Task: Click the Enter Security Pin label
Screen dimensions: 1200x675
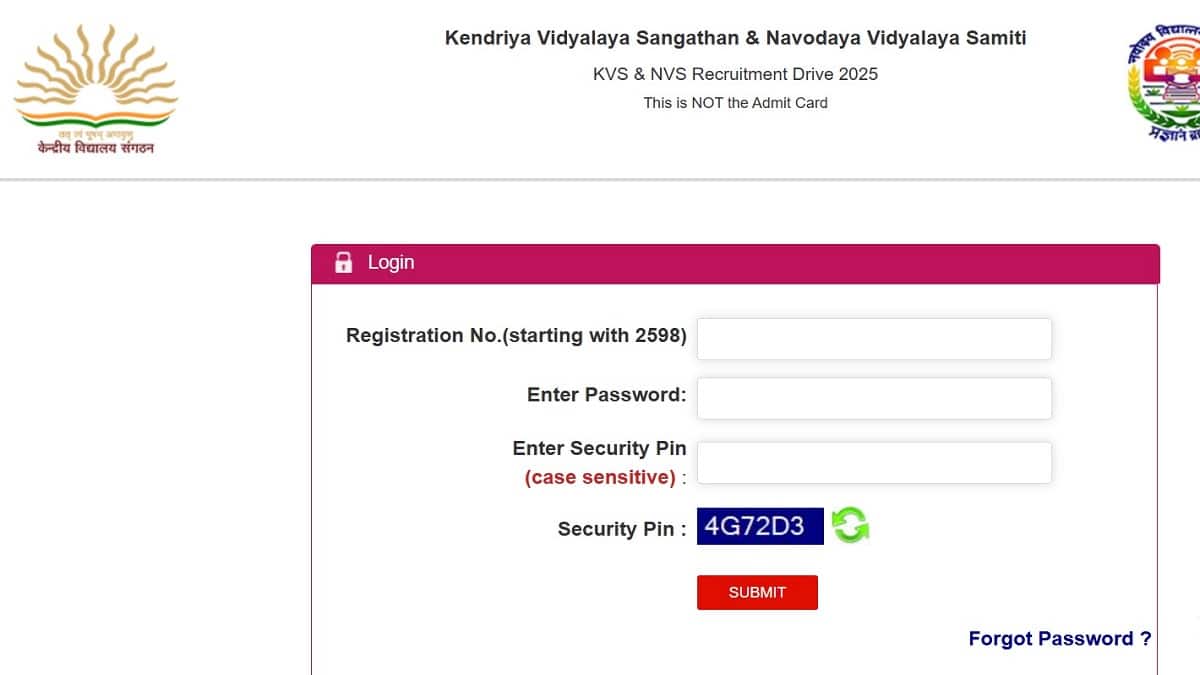Action: [x=599, y=449]
